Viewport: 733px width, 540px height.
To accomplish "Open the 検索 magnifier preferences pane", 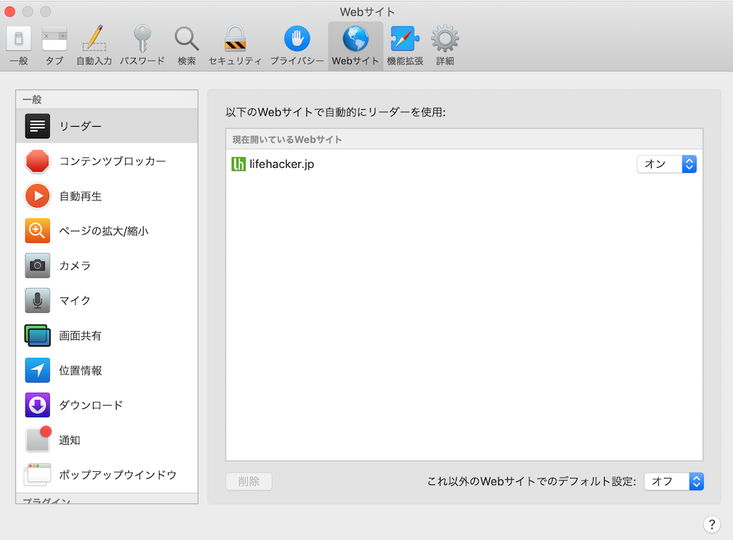I will (187, 46).
